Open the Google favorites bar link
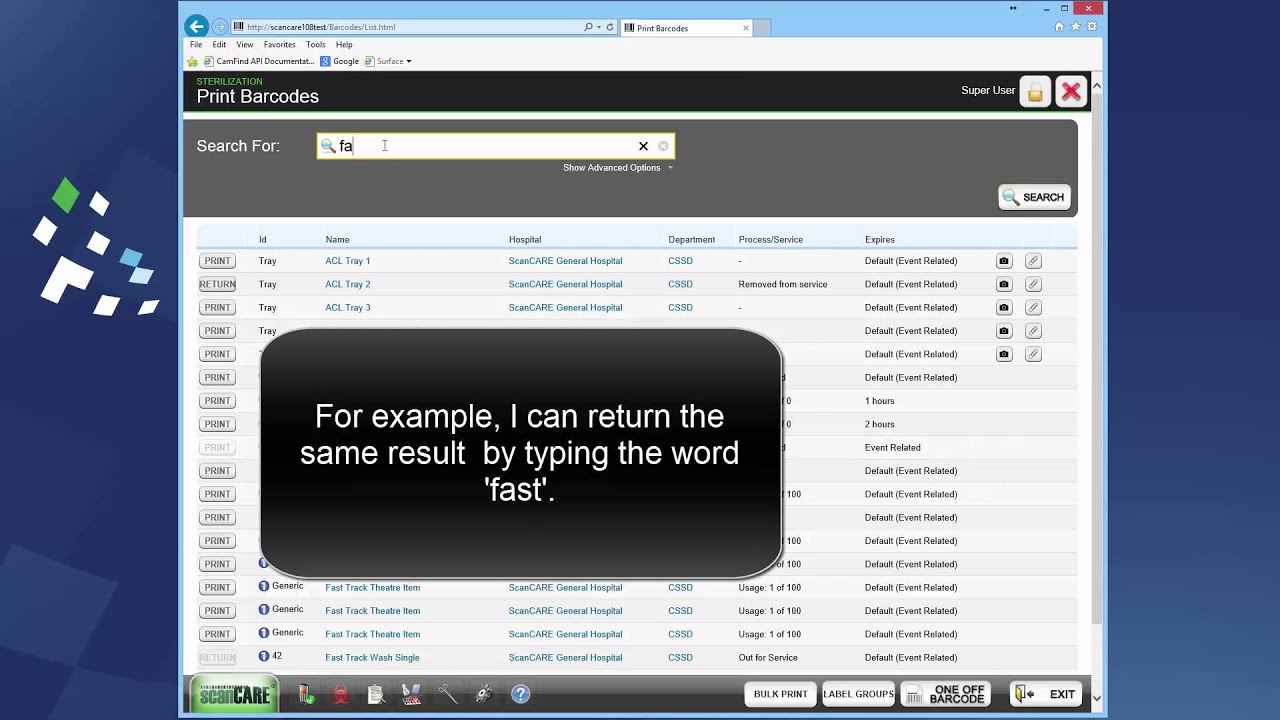 tap(339, 61)
